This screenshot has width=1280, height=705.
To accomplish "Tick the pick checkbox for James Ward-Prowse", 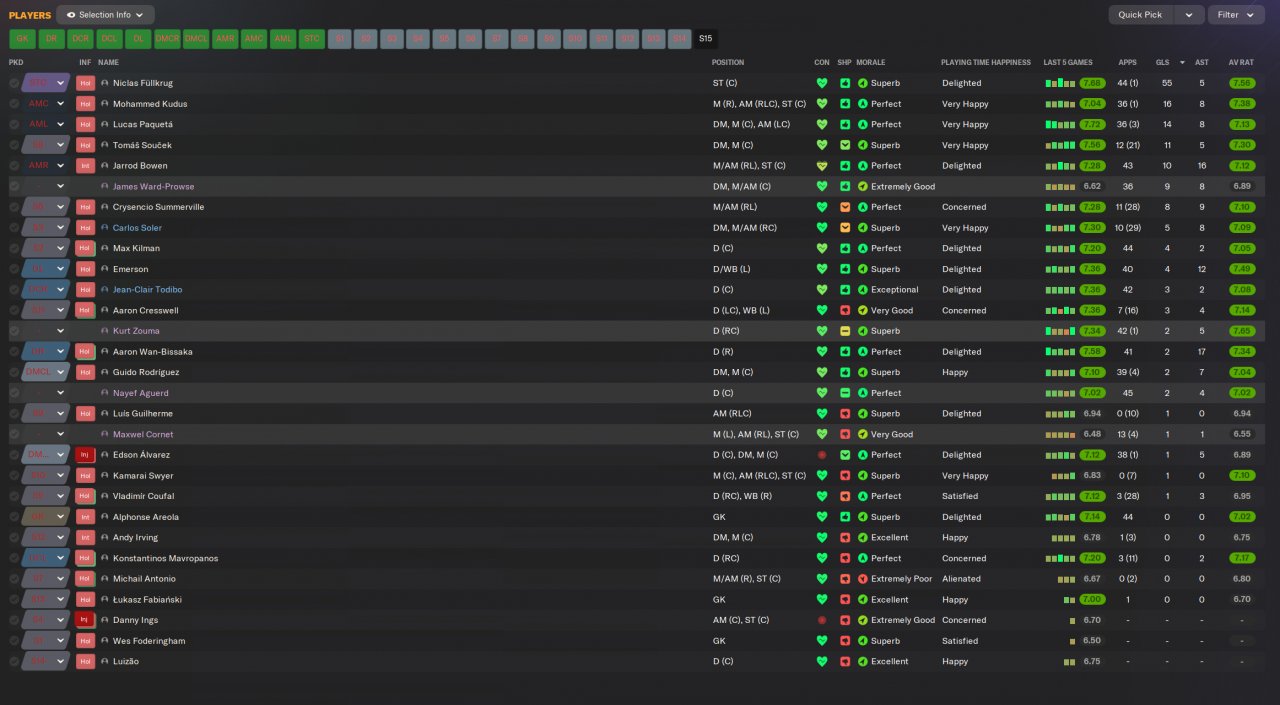I will pos(14,187).
